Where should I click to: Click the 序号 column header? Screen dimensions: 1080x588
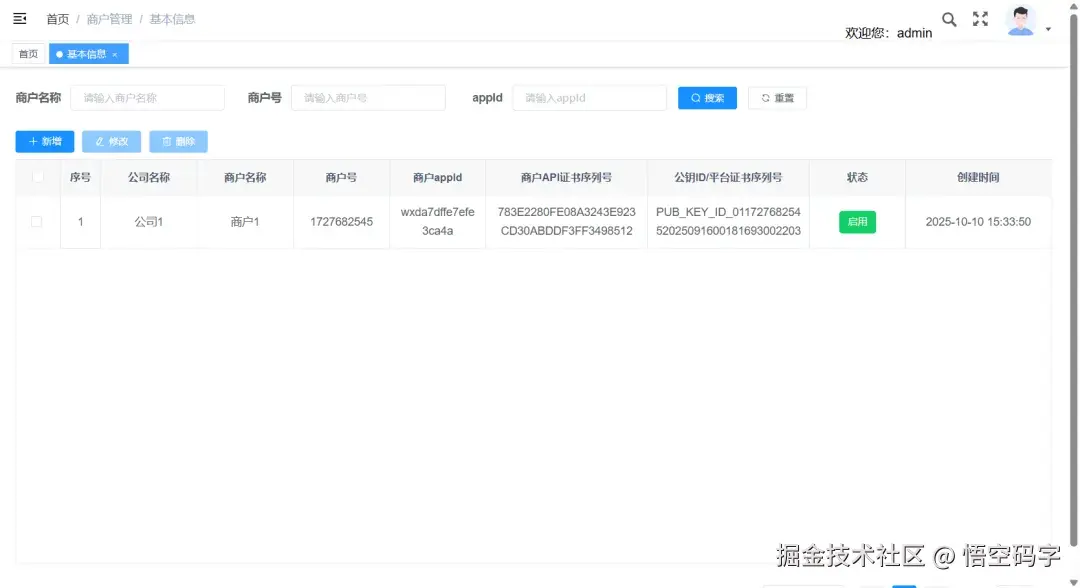click(x=80, y=178)
